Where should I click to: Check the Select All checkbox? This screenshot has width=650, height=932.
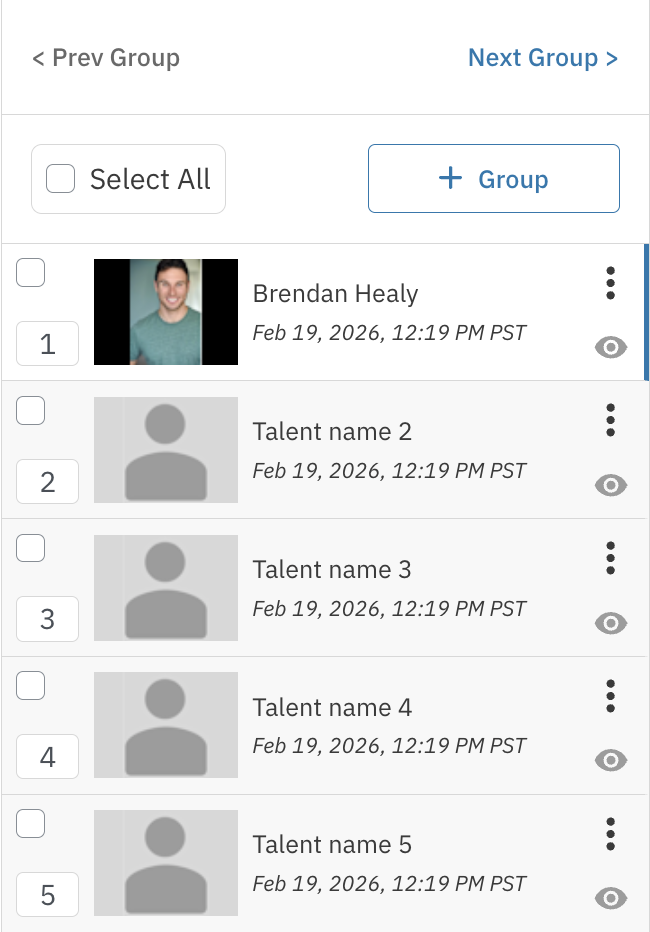(61, 179)
